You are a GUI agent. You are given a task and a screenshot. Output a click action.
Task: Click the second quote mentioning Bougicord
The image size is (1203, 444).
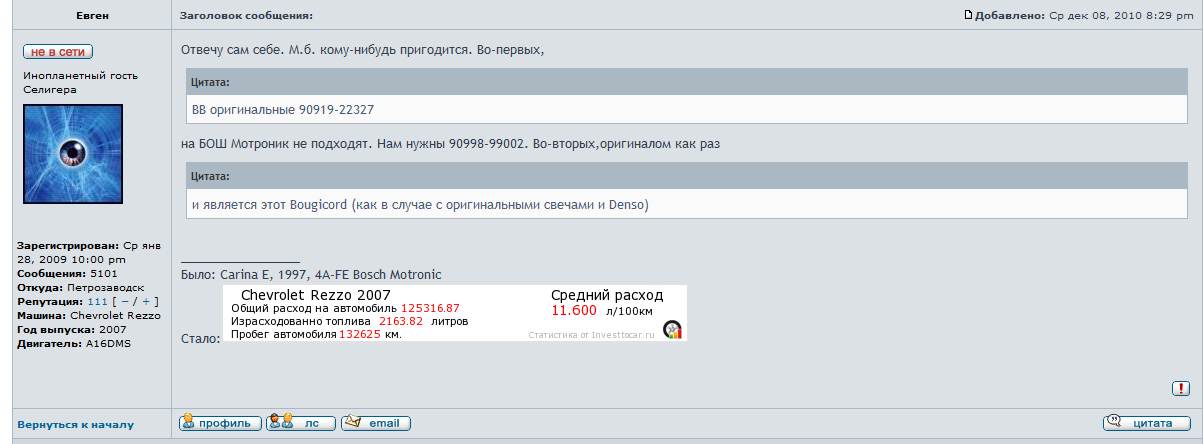point(420,204)
